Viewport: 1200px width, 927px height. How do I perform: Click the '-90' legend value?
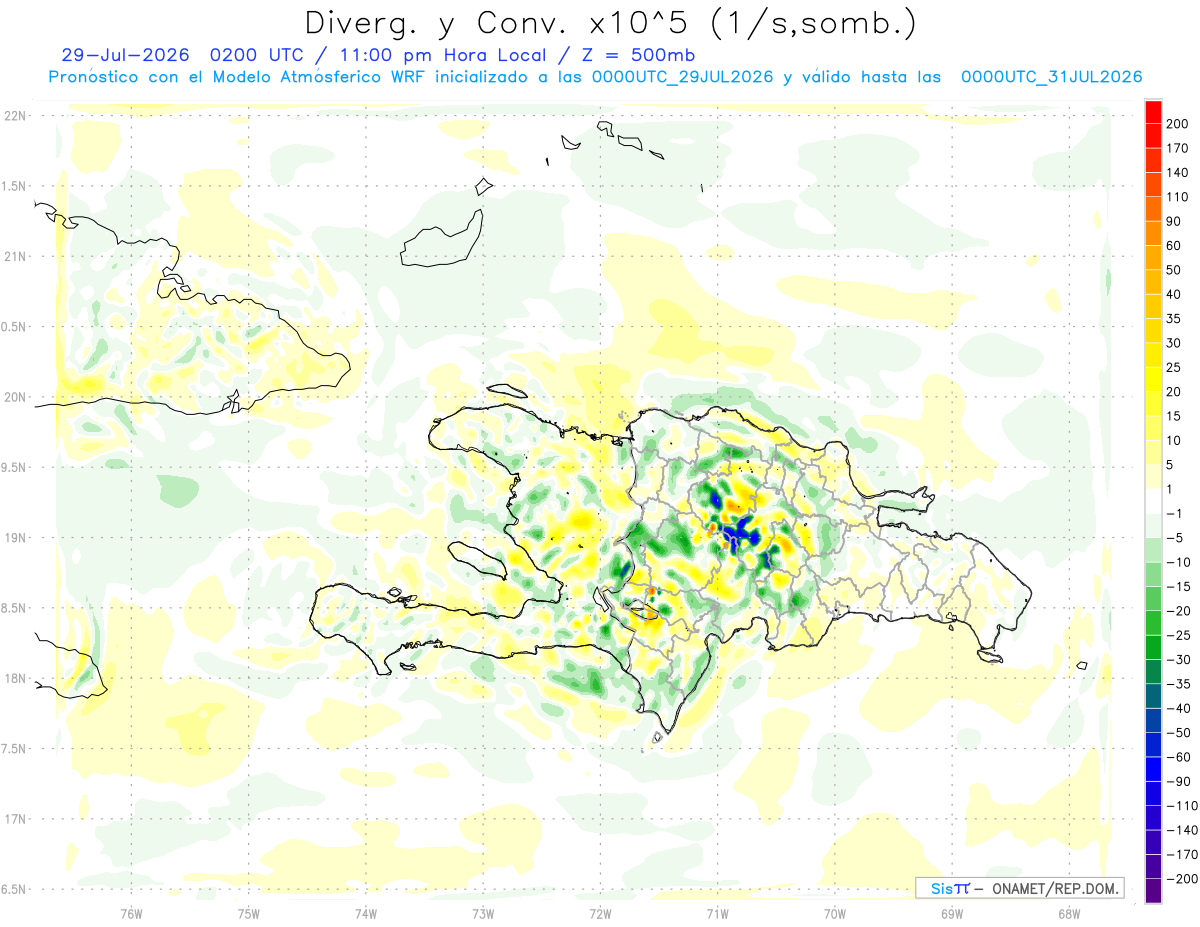tap(1177, 781)
